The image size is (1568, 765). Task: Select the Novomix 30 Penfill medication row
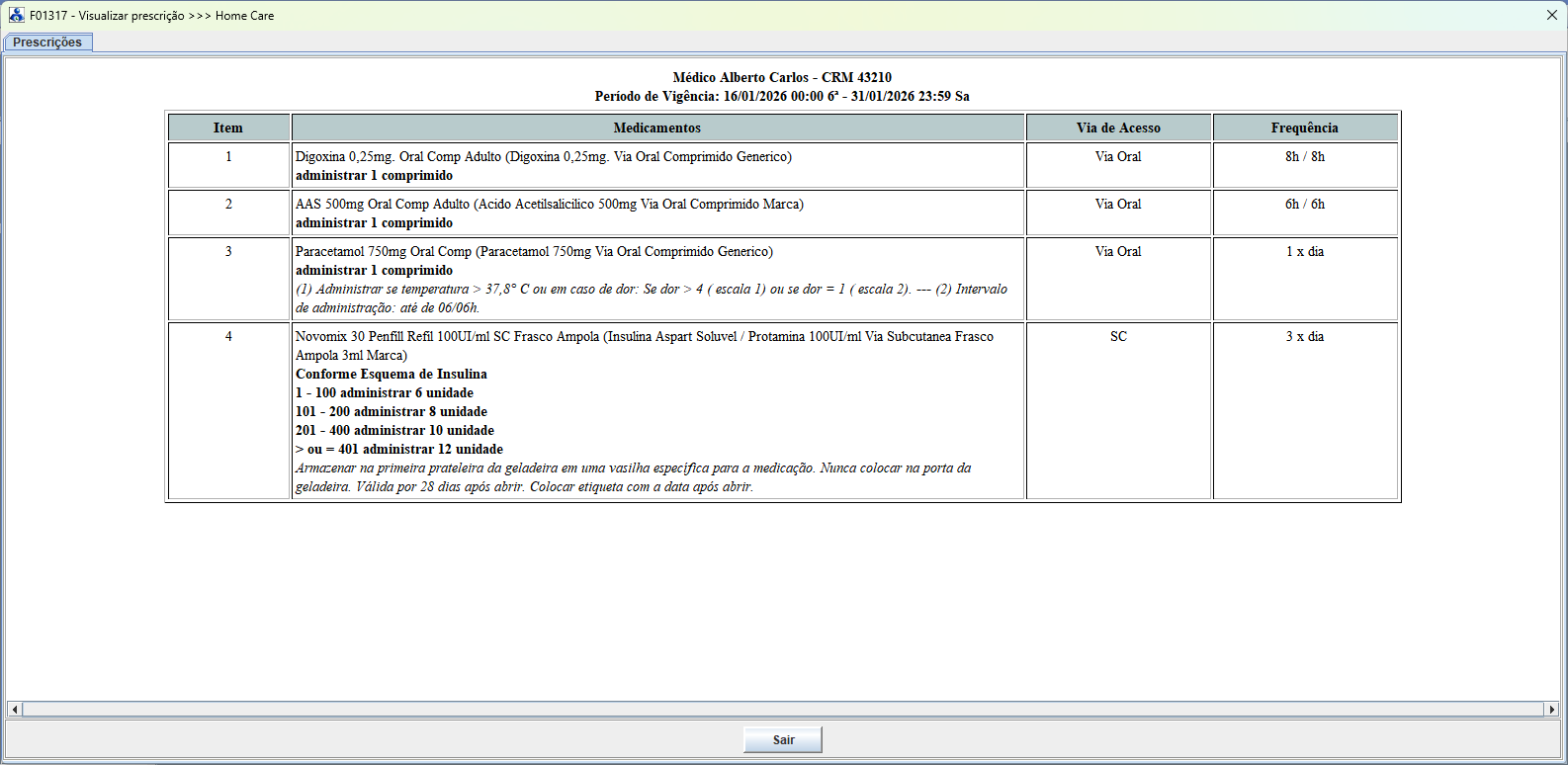(644, 337)
